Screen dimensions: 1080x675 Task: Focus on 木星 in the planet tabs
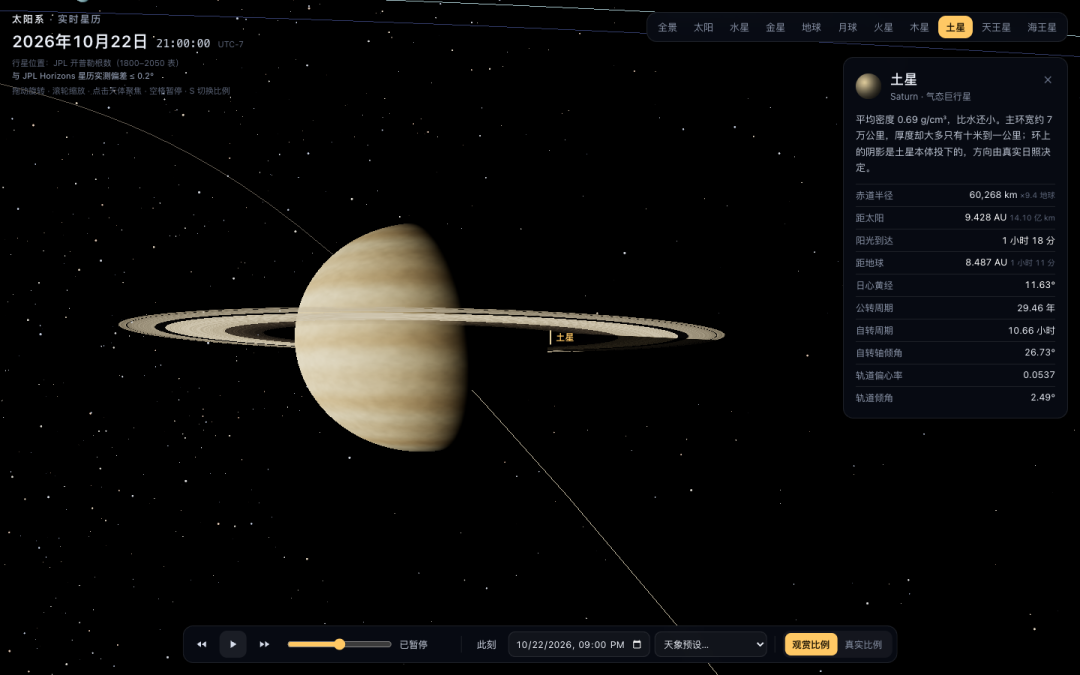pos(919,28)
